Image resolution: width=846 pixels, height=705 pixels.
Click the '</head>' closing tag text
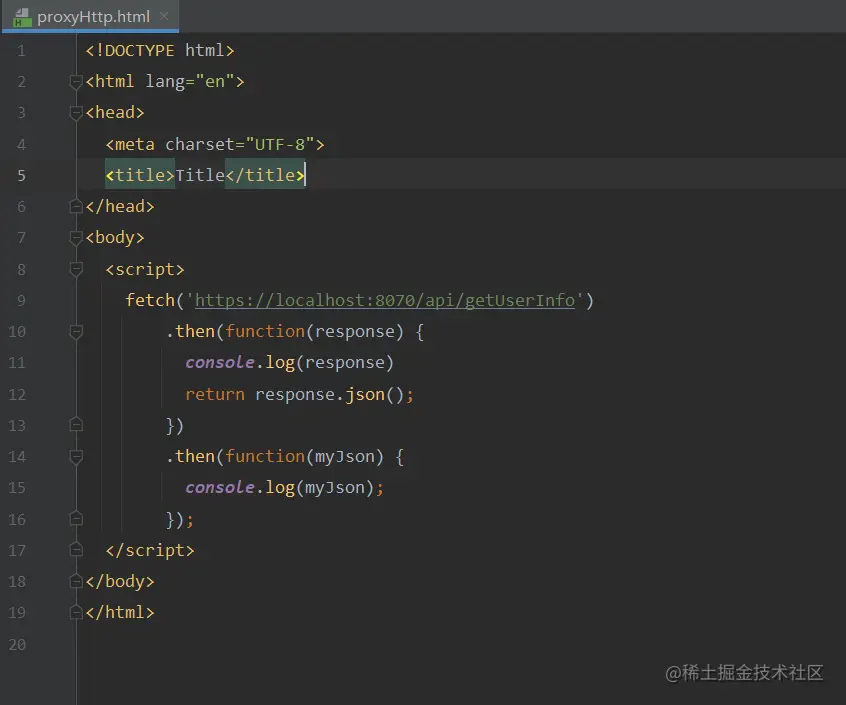pyautogui.click(x=120, y=206)
